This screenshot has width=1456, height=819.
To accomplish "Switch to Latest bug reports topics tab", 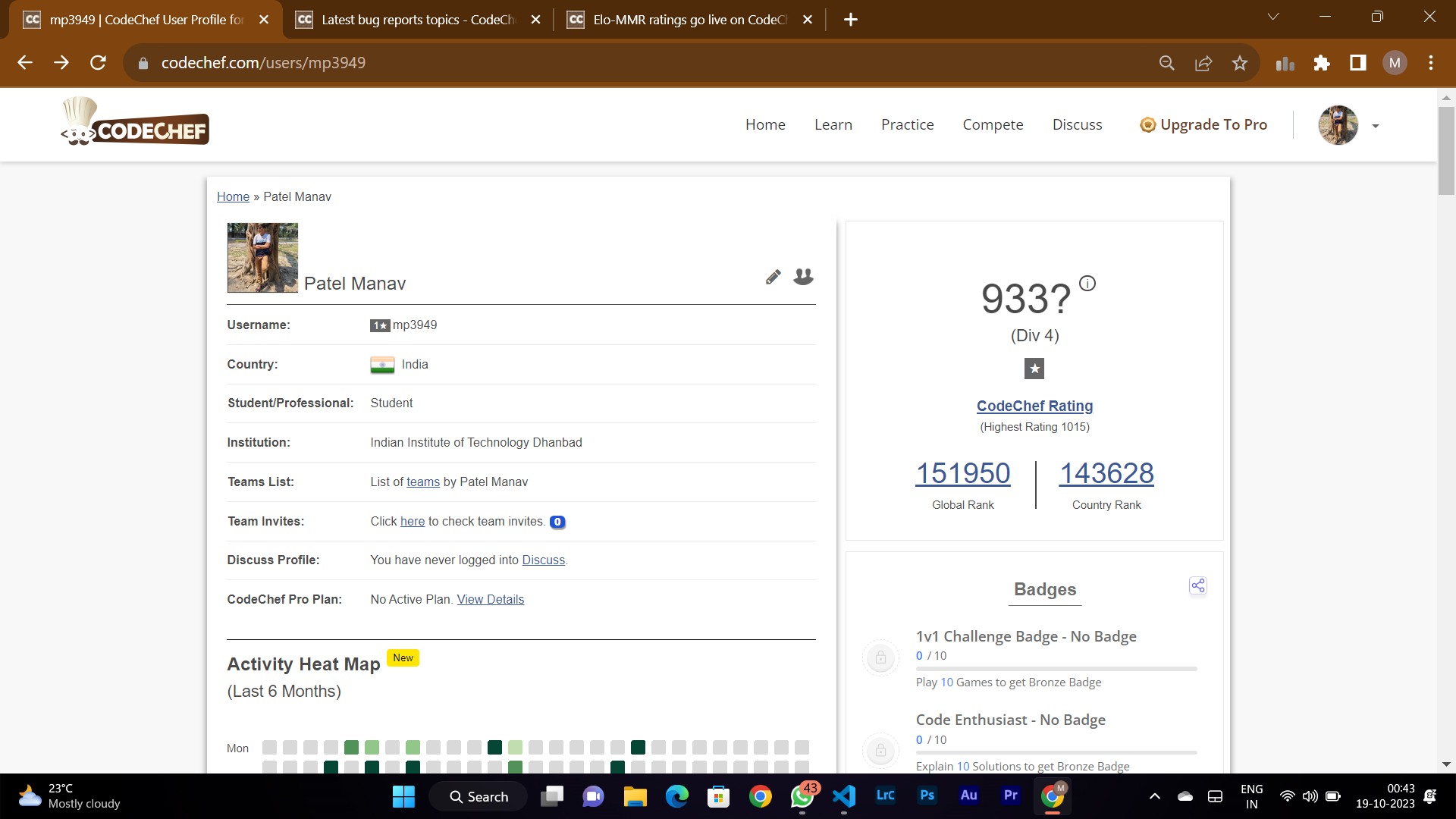I will click(x=417, y=20).
